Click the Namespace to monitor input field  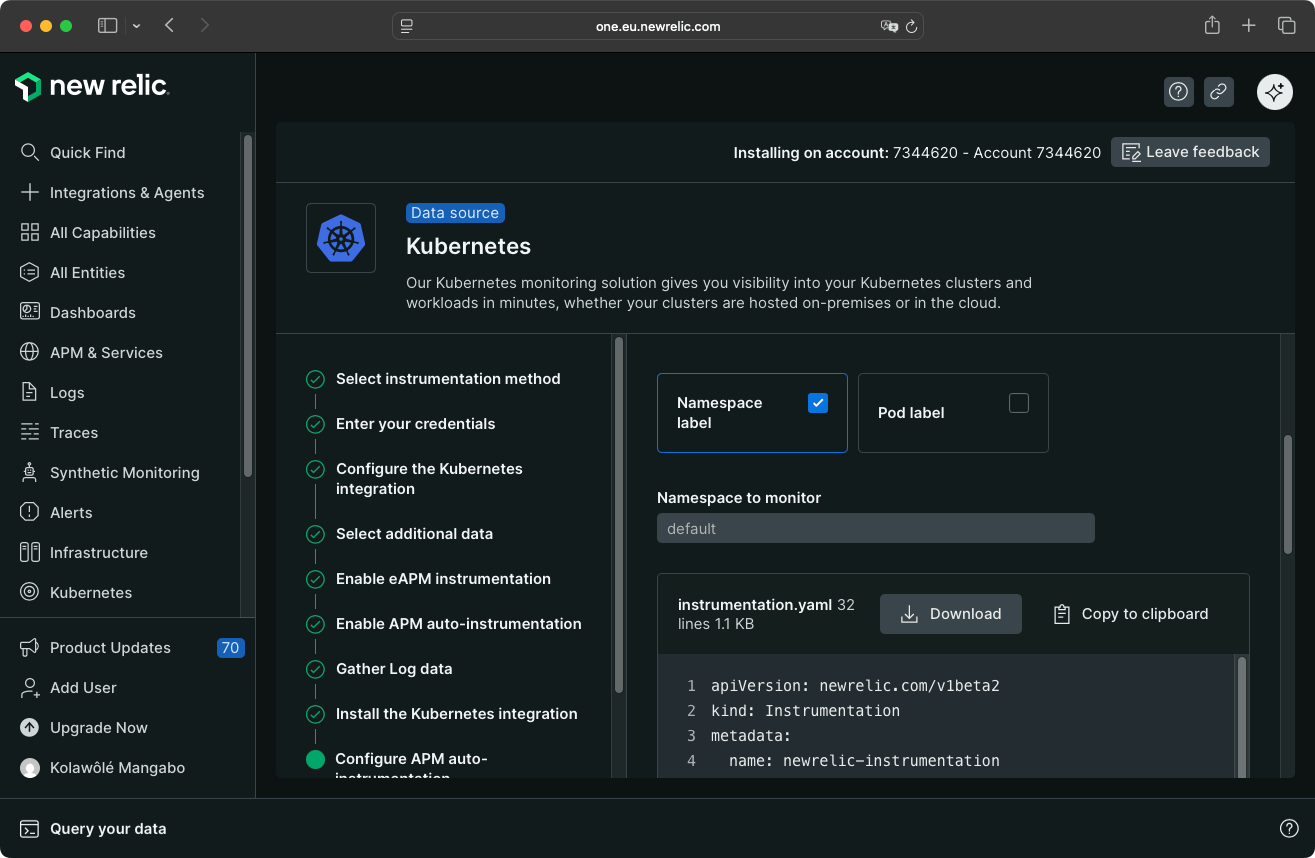point(875,528)
